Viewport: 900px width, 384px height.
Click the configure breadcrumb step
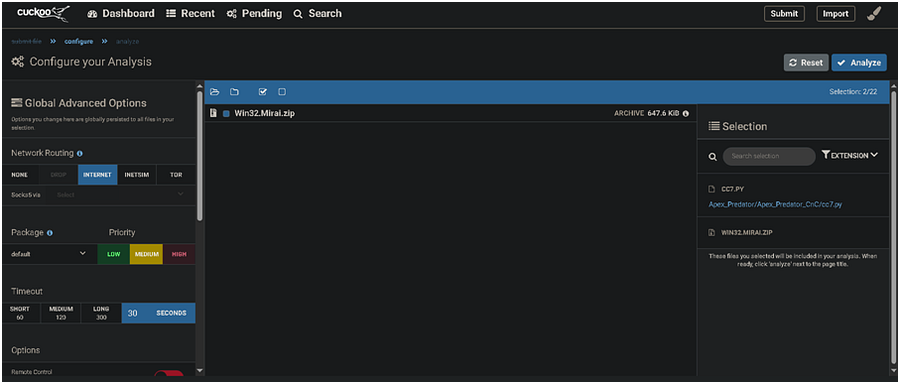click(79, 41)
